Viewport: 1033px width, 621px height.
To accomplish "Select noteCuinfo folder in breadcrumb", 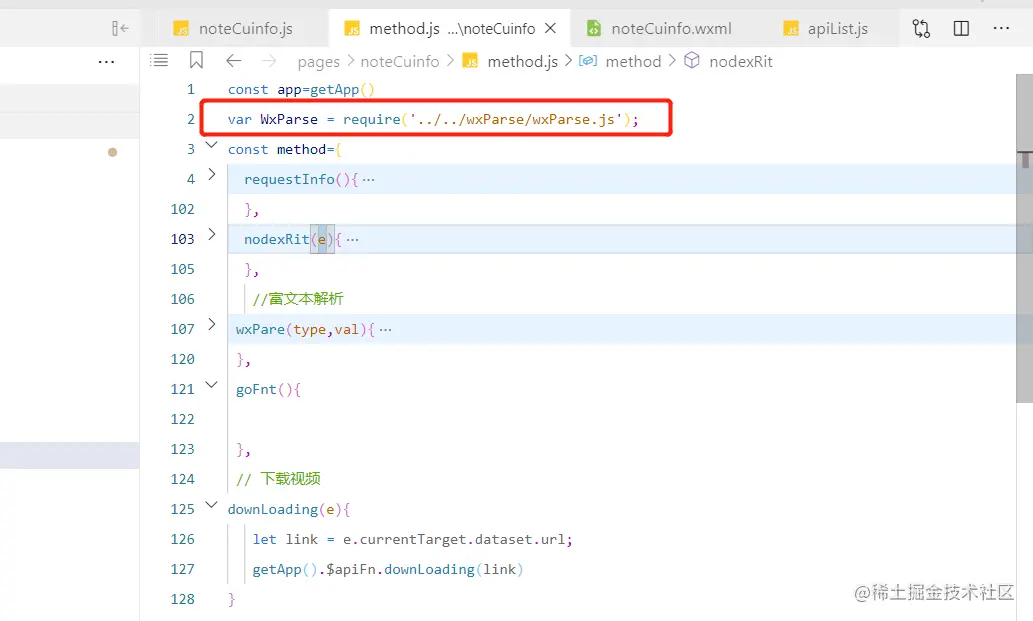I will point(400,62).
